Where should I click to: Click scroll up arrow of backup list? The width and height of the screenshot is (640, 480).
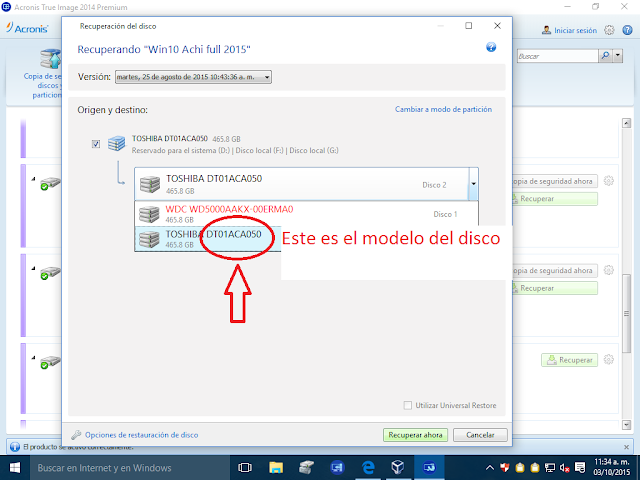[x=627, y=123]
